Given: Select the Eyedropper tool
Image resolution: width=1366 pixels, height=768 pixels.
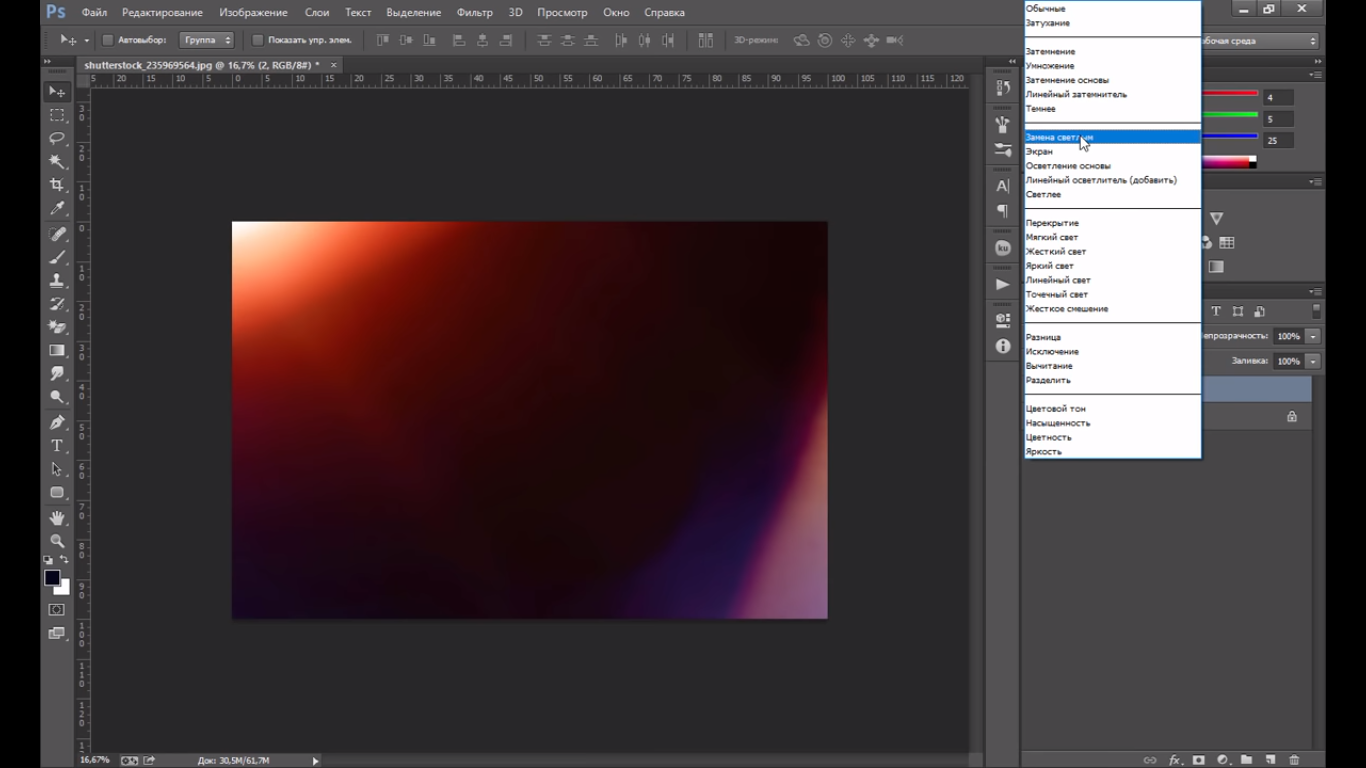Looking at the screenshot, I should (57, 208).
